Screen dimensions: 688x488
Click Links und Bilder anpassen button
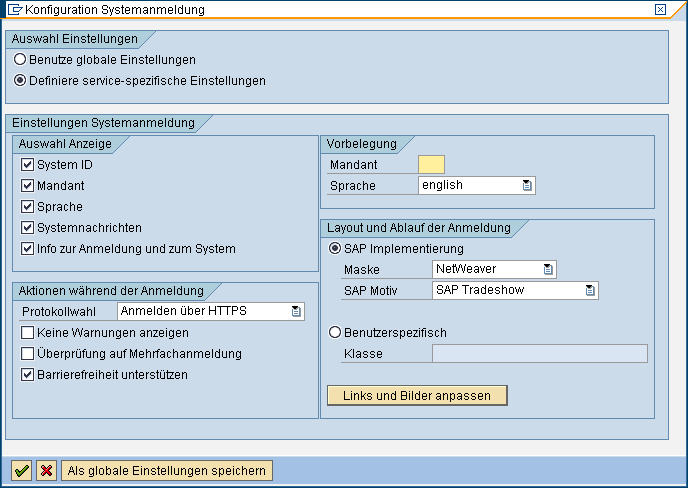[x=417, y=395]
